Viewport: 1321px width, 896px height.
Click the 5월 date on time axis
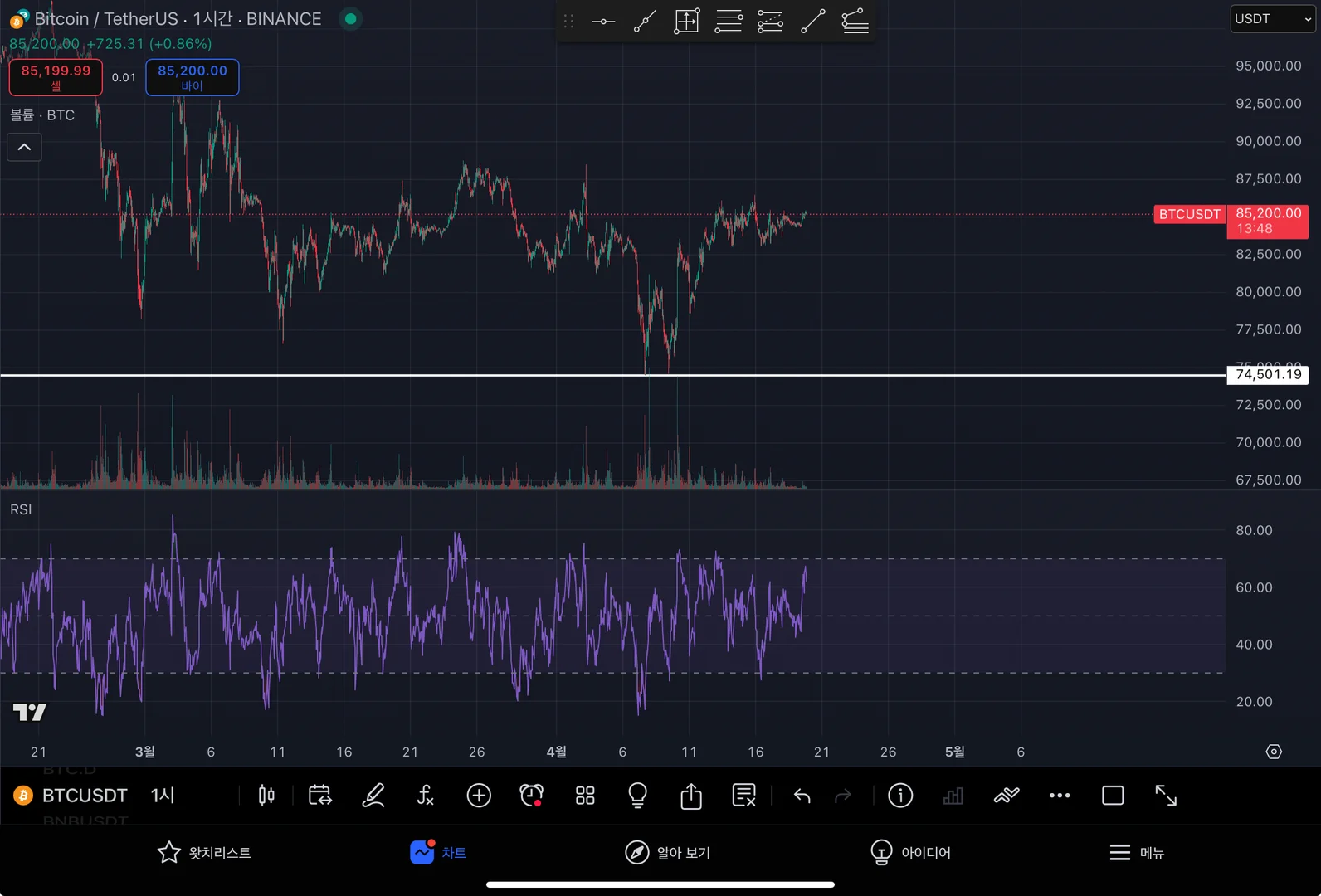[x=955, y=752]
